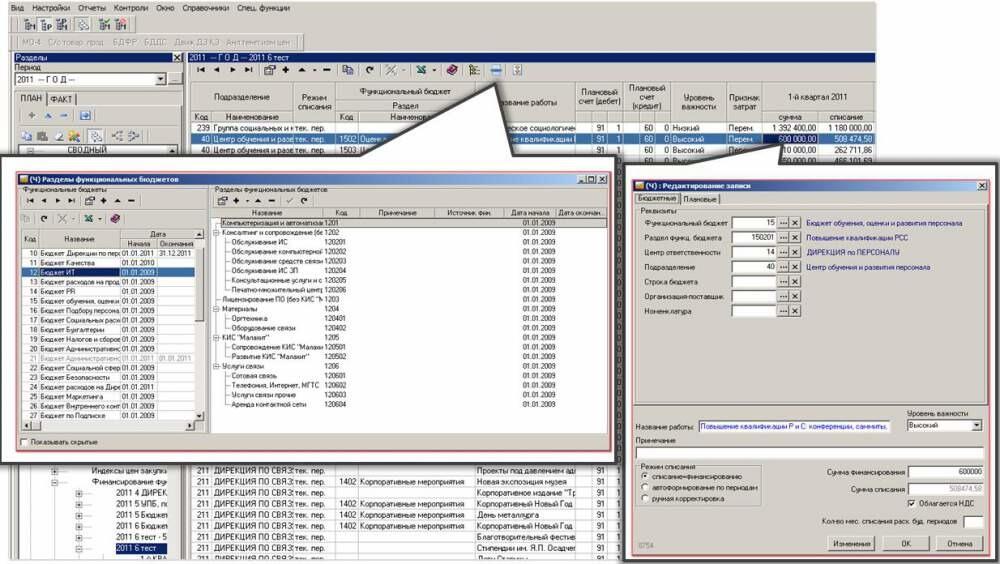Open the Период dropdown list
1000x564 pixels.
point(161,79)
